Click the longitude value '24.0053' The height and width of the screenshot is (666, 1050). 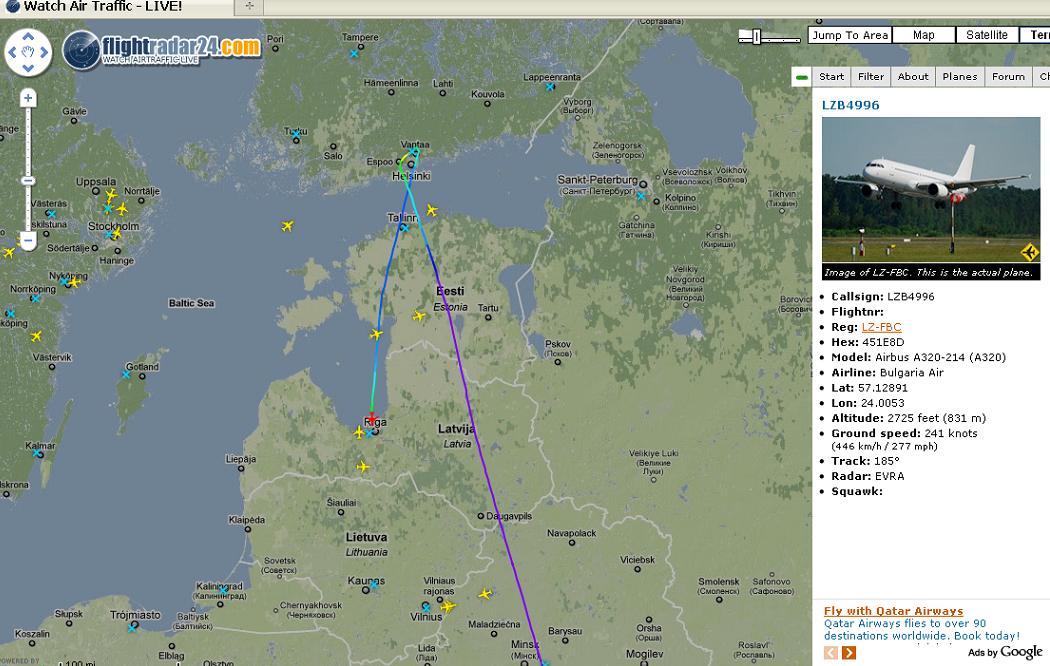click(881, 403)
